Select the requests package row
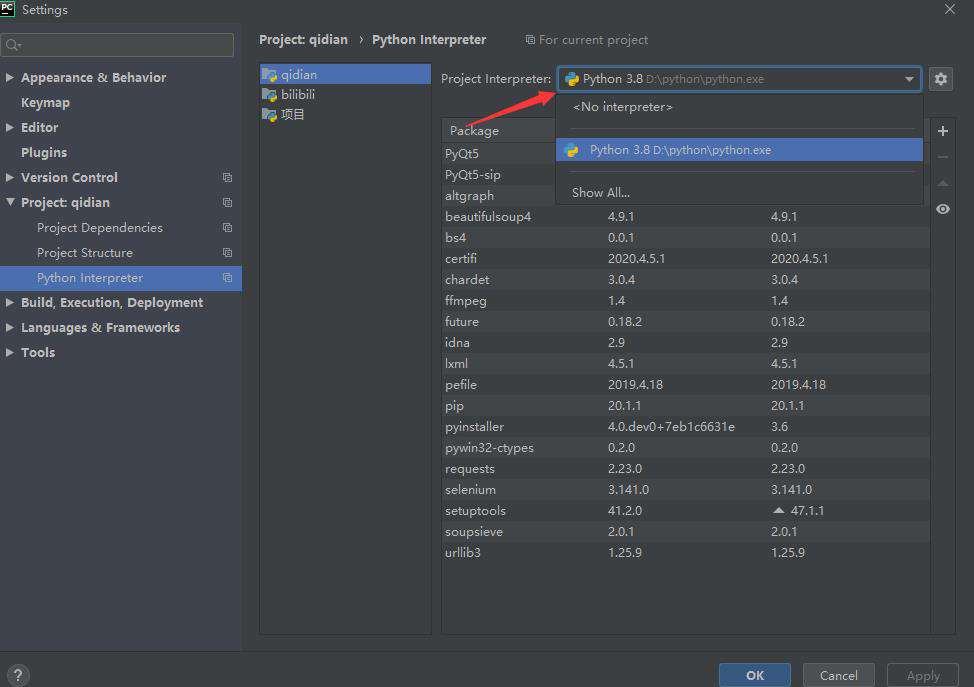Image resolution: width=974 pixels, height=687 pixels. click(686, 468)
